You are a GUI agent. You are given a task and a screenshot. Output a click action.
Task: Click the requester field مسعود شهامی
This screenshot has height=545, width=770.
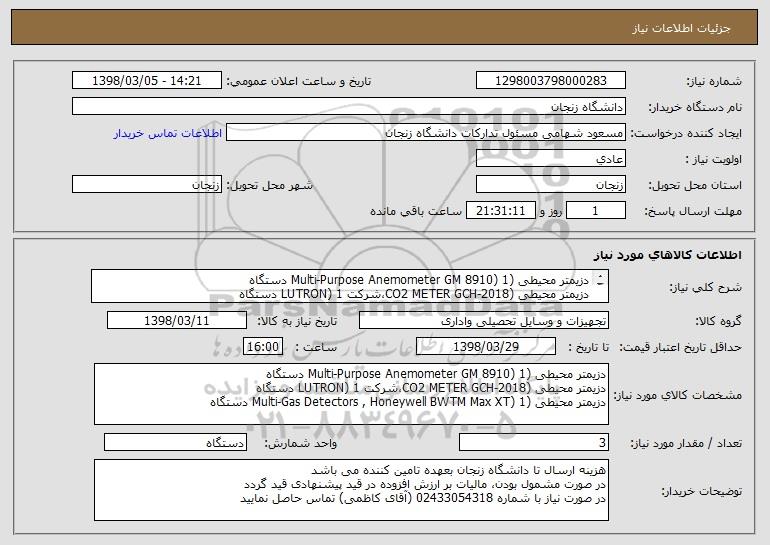426,133
